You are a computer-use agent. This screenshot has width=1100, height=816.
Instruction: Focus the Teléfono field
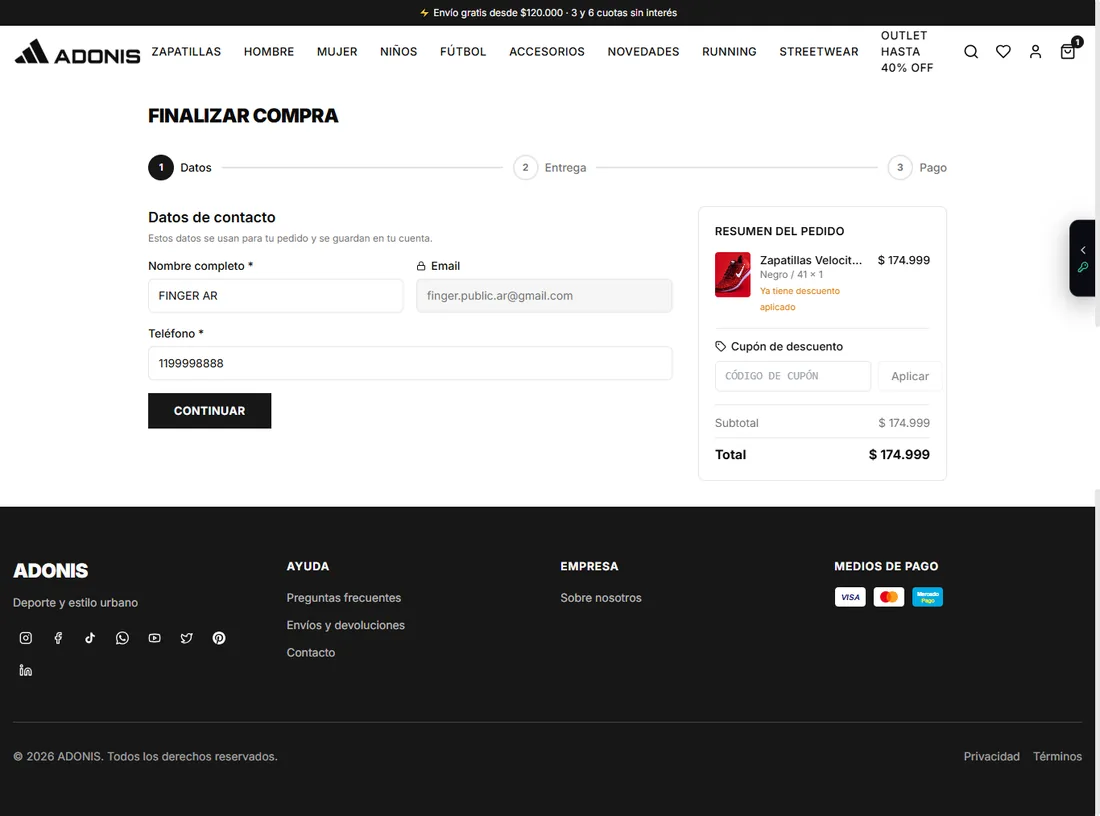point(410,363)
